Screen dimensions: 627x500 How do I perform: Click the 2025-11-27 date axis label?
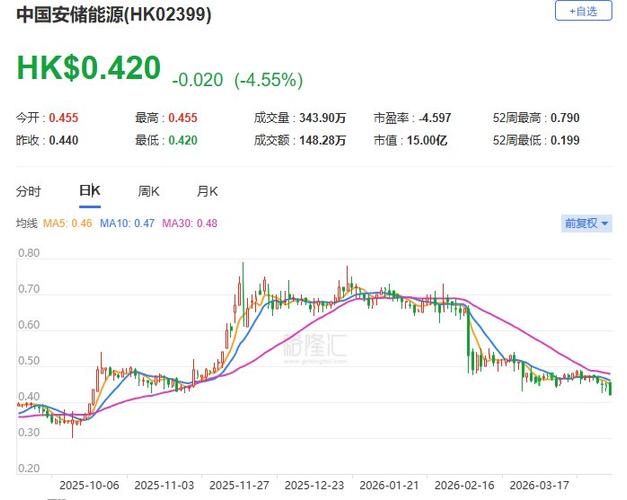tap(239, 485)
